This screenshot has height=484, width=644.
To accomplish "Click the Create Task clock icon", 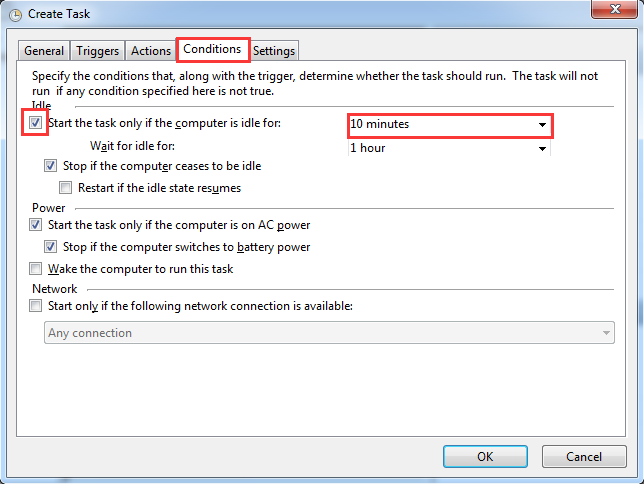I will point(15,15).
